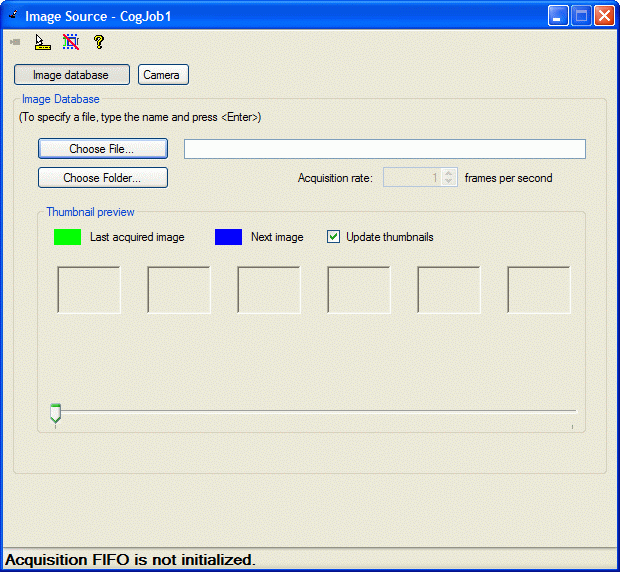Select the sixth empty thumbnail box

[x=539, y=290]
